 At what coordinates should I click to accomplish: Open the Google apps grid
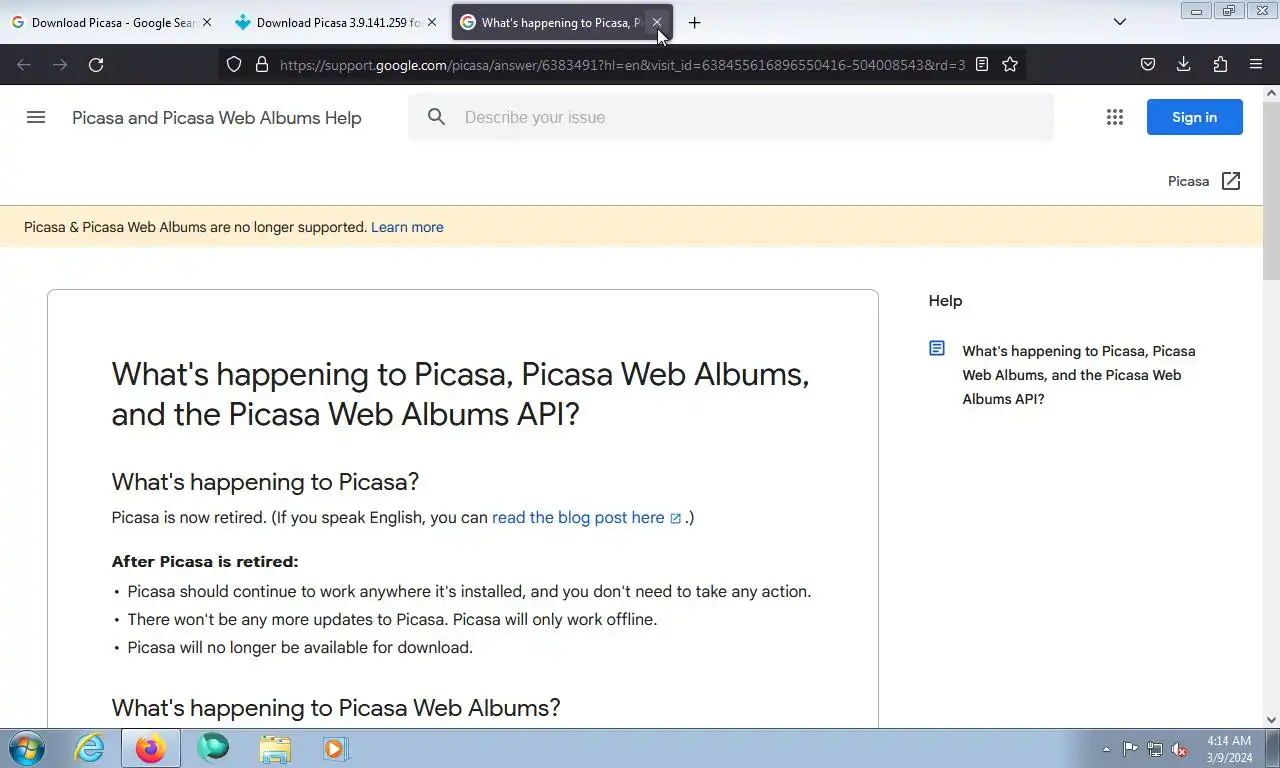point(1115,117)
